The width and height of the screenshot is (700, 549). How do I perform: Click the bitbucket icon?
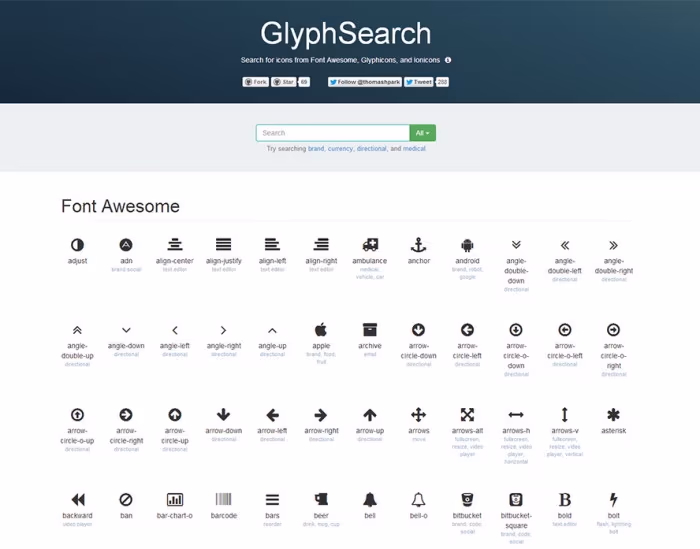tap(467, 499)
